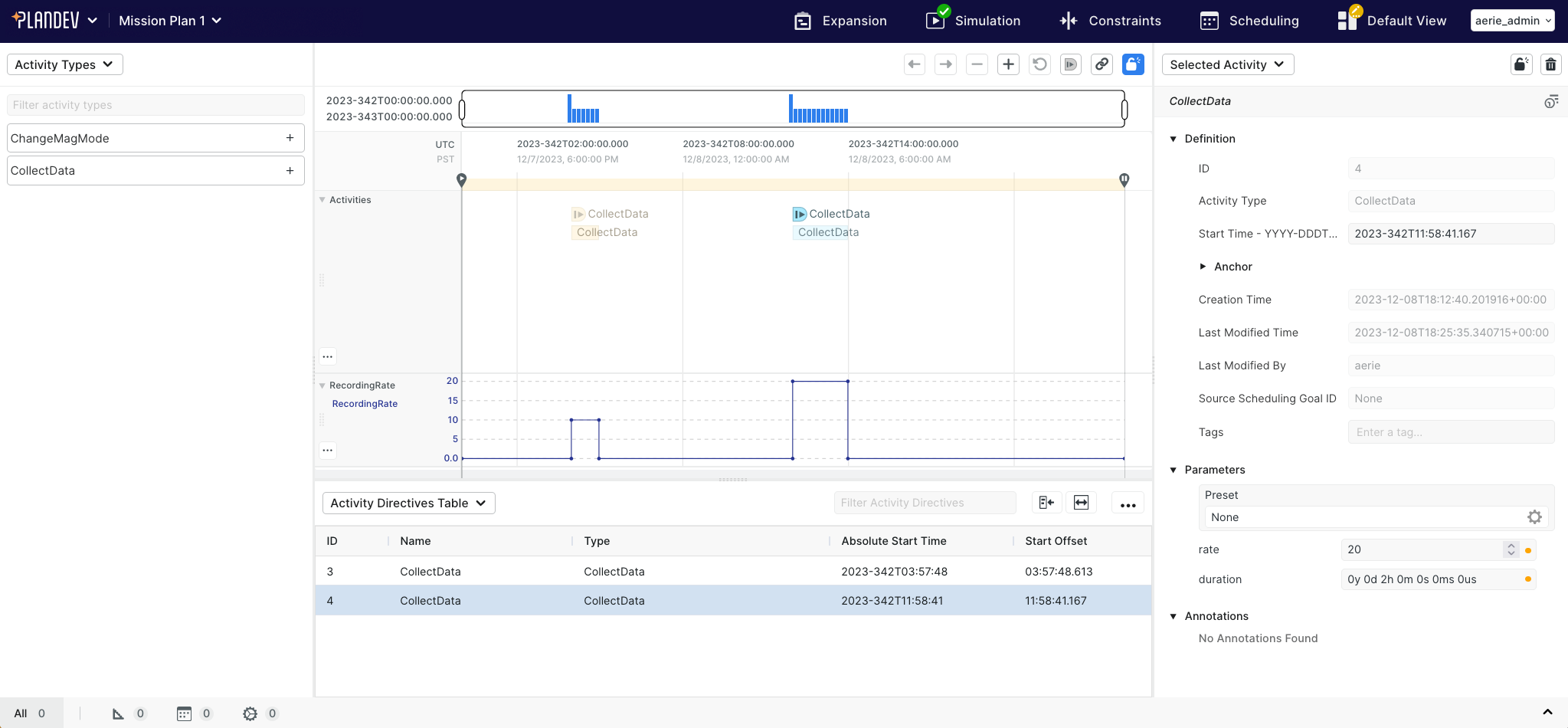
Task: Collapse the RecordingRate timeline row
Action: [322, 385]
